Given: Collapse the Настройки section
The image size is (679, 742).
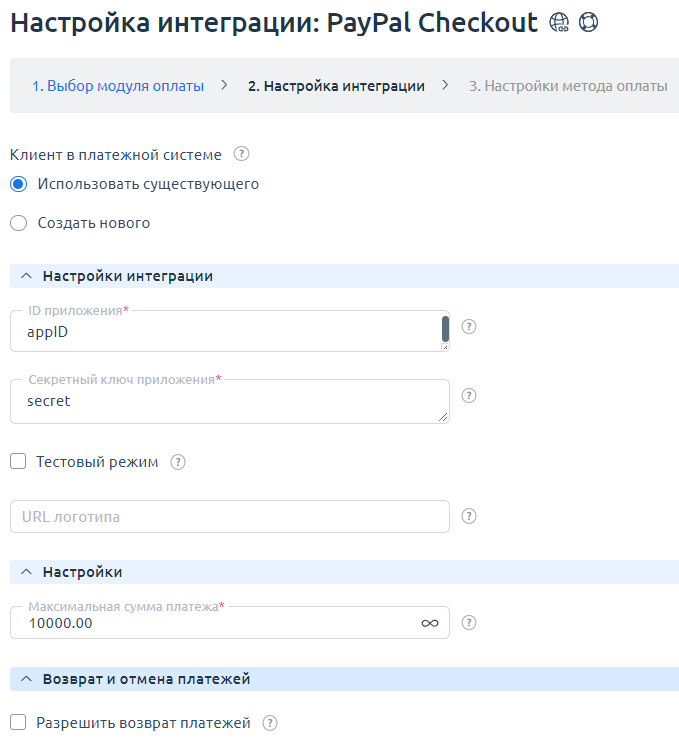Looking at the screenshot, I should pos(26,572).
